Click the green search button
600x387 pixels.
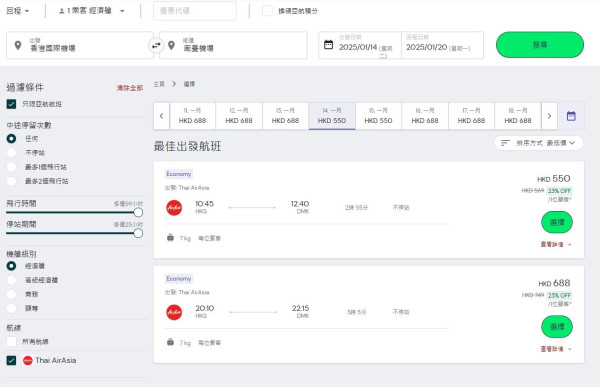tap(540, 45)
